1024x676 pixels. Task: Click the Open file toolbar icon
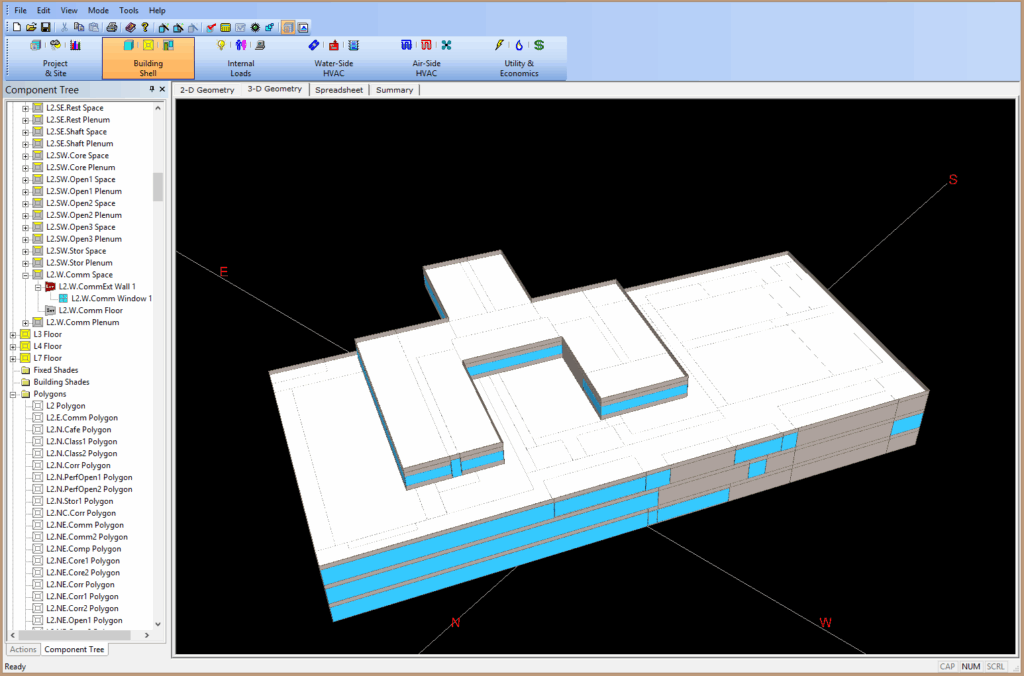click(31, 27)
